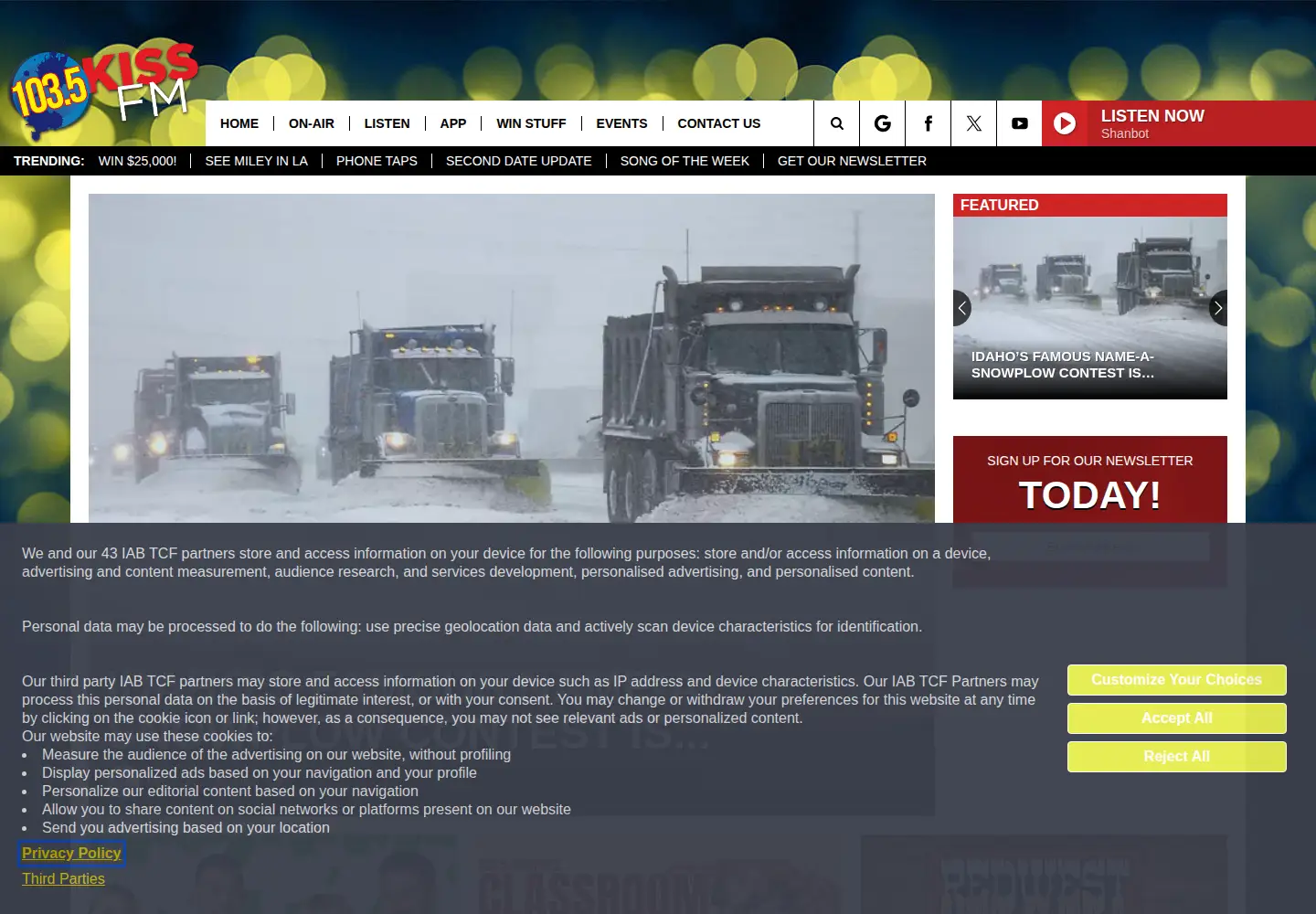1316x914 pixels.
Task: Open Idaho's Famous Name-A-Snowplow Contest headline
Action: 1063,365
